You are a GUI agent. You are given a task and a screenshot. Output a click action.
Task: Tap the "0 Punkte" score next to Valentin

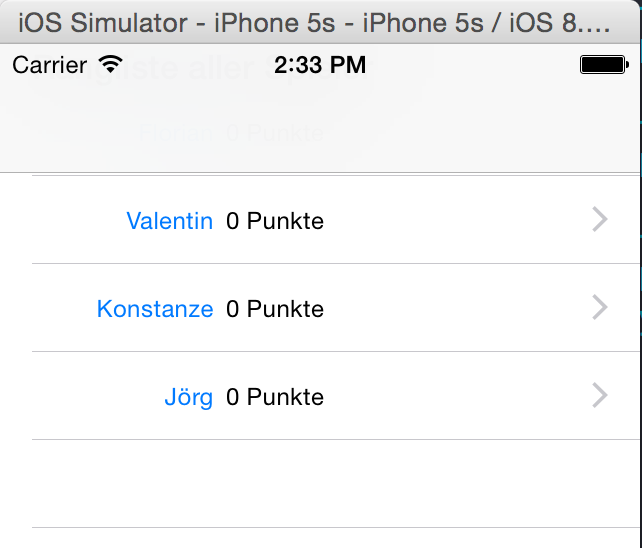(x=275, y=221)
